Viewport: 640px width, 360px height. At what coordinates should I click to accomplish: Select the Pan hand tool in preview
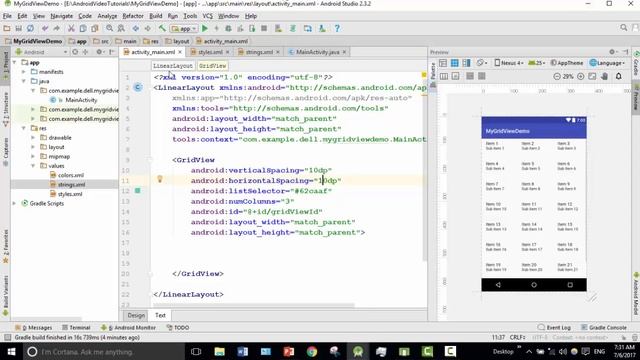tap(605, 76)
